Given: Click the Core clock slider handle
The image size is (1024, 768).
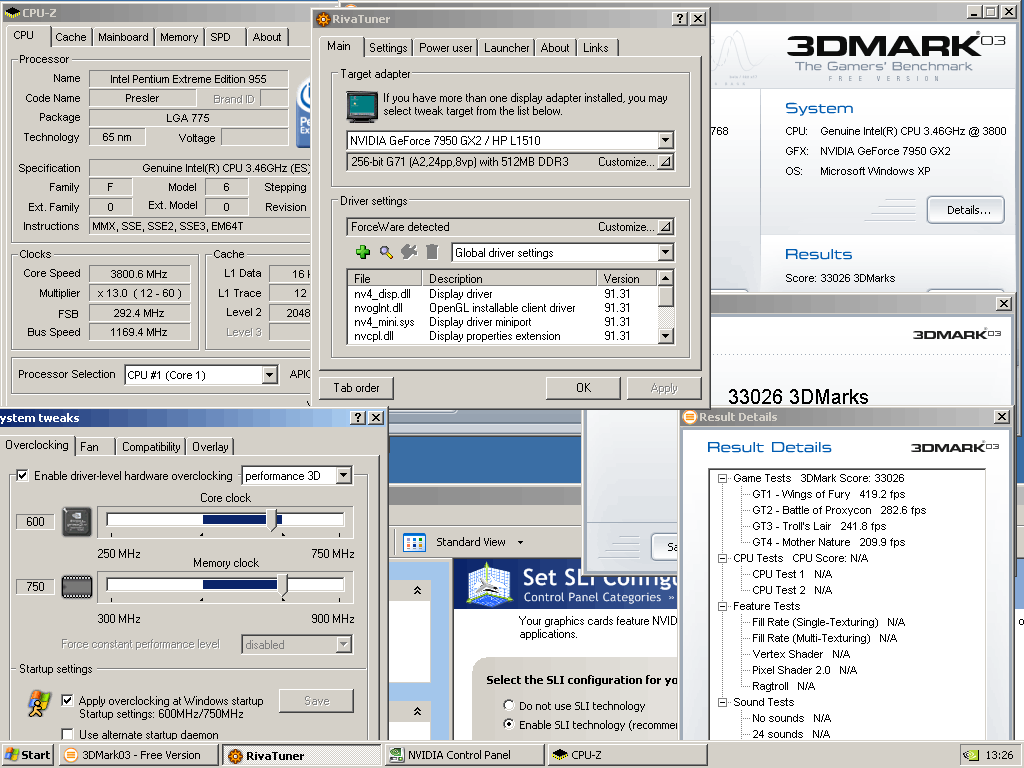Looking at the screenshot, I should (272, 520).
